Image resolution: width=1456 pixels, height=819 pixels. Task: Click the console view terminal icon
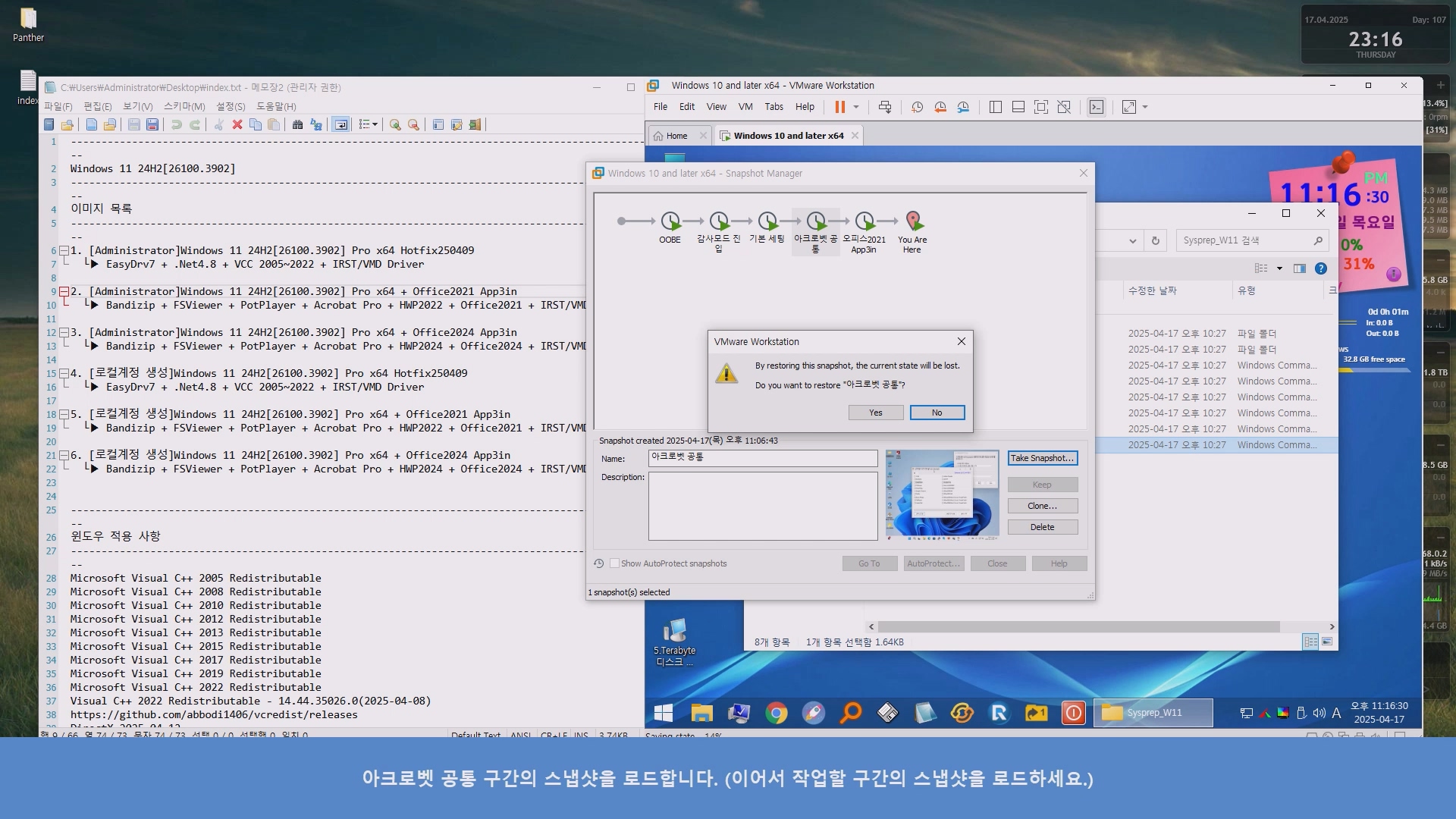click(1097, 107)
